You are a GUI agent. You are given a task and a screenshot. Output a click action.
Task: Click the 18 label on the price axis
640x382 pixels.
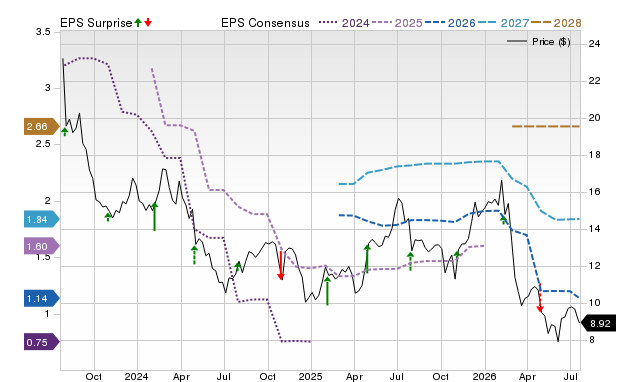[594, 155]
